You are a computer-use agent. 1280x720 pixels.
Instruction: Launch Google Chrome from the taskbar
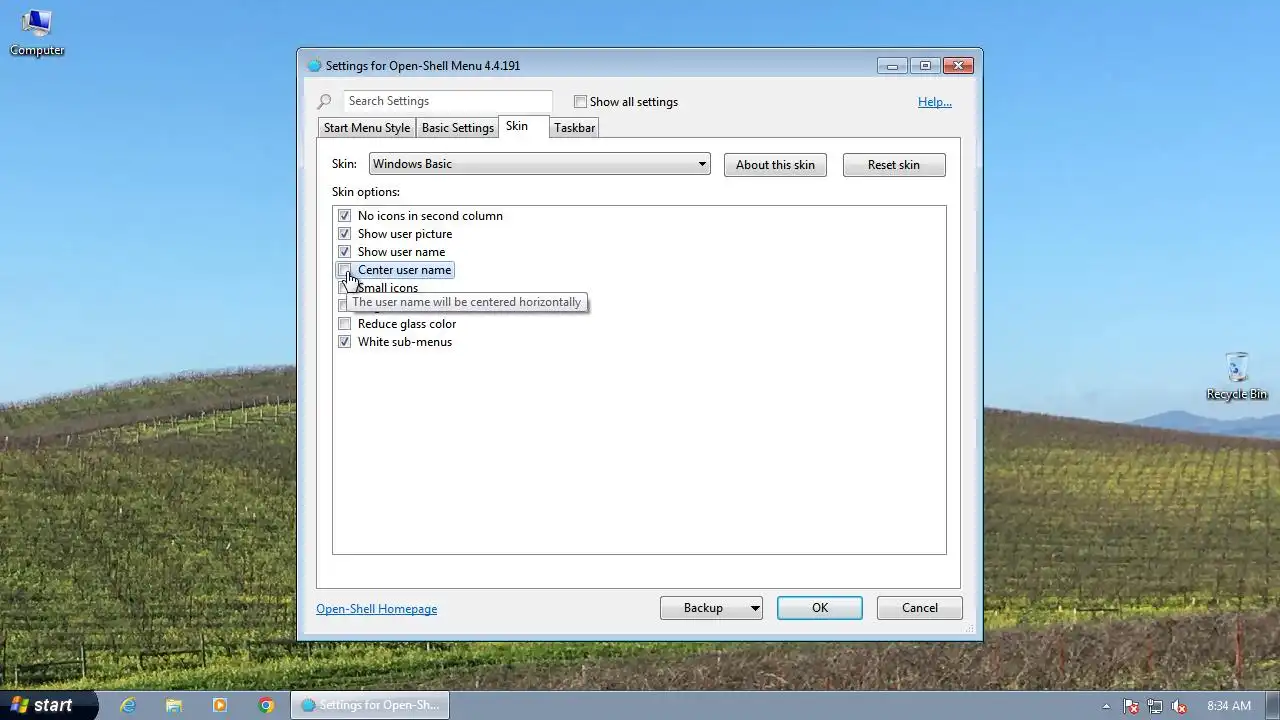(266, 705)
